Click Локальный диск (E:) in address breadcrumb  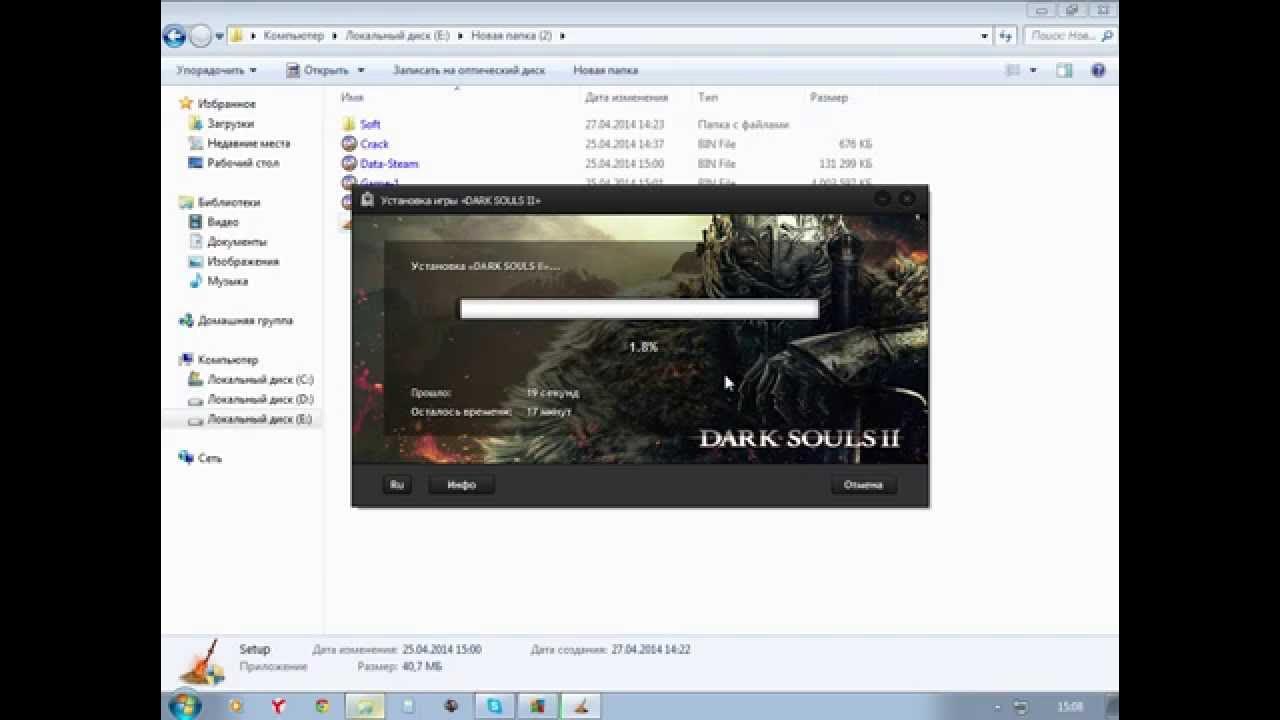pyautogui.click(x=398, y=35)
